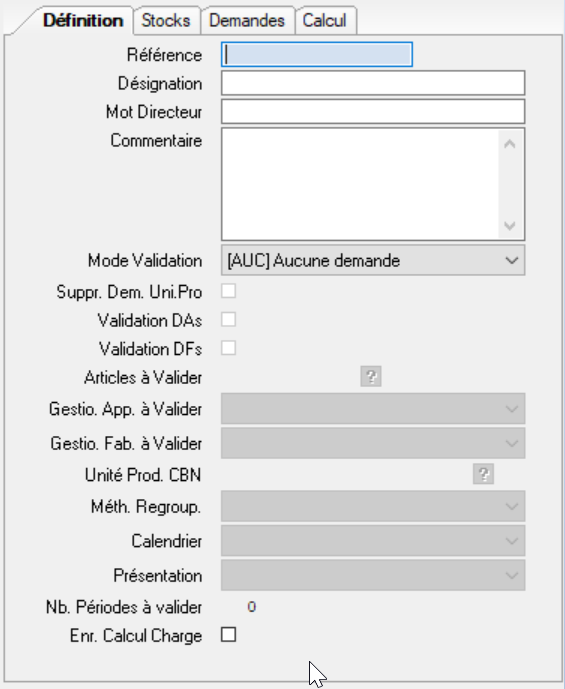565x689 pixels.
Task: Click into the Mot Directeur field
Action: tap(373, 111)
